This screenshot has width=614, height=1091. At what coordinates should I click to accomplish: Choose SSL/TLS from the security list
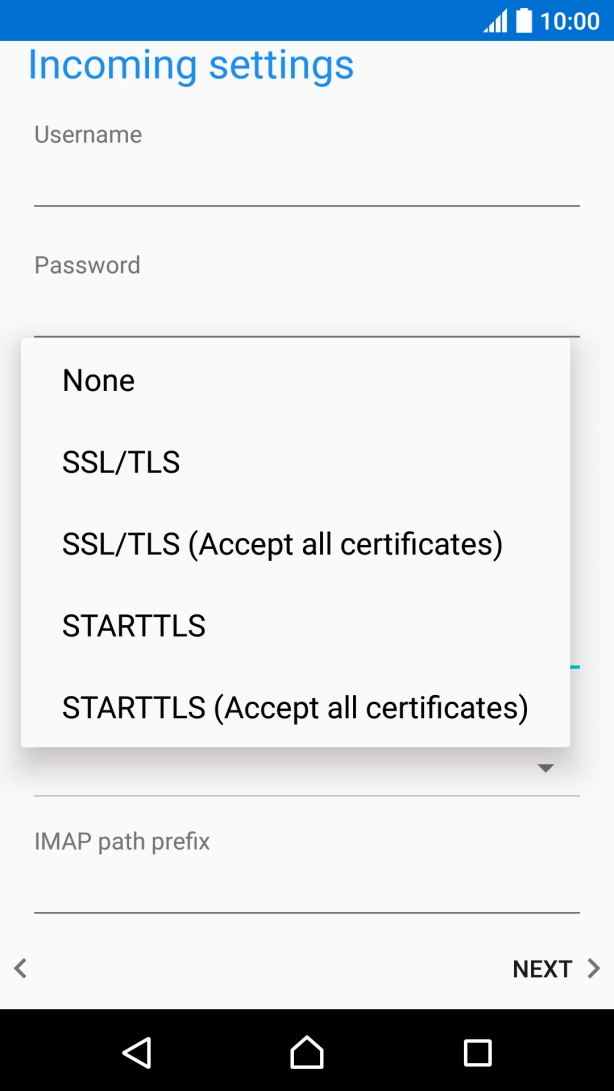tap(121, 462)
